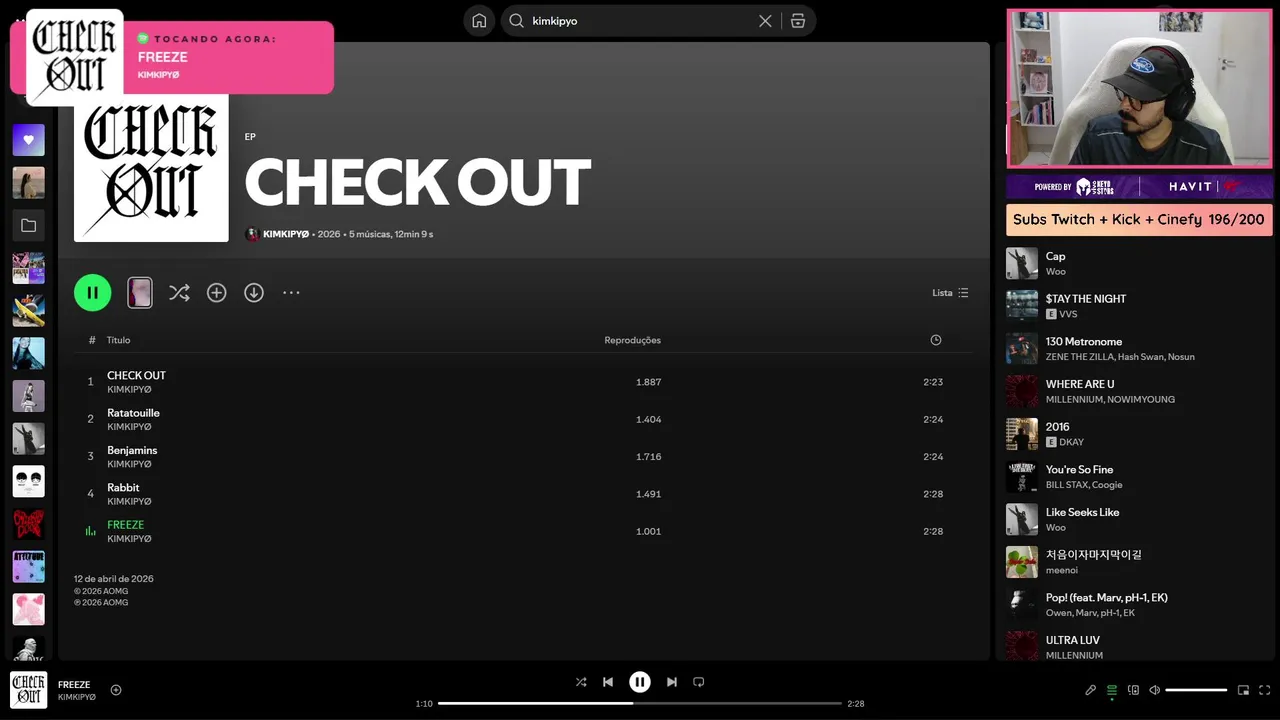Show lyrics with the microphone icon
The image size is (1280, 720).
[x=1091, y=690]
